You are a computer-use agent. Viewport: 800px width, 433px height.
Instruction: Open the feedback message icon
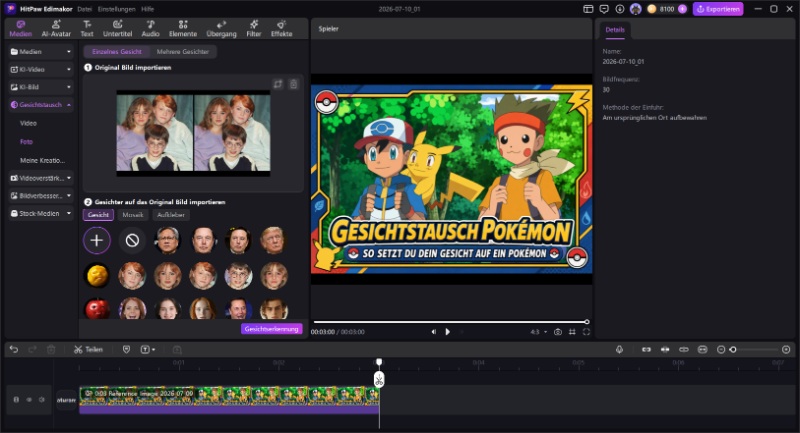pyautogui.click(x=604, y=9)
